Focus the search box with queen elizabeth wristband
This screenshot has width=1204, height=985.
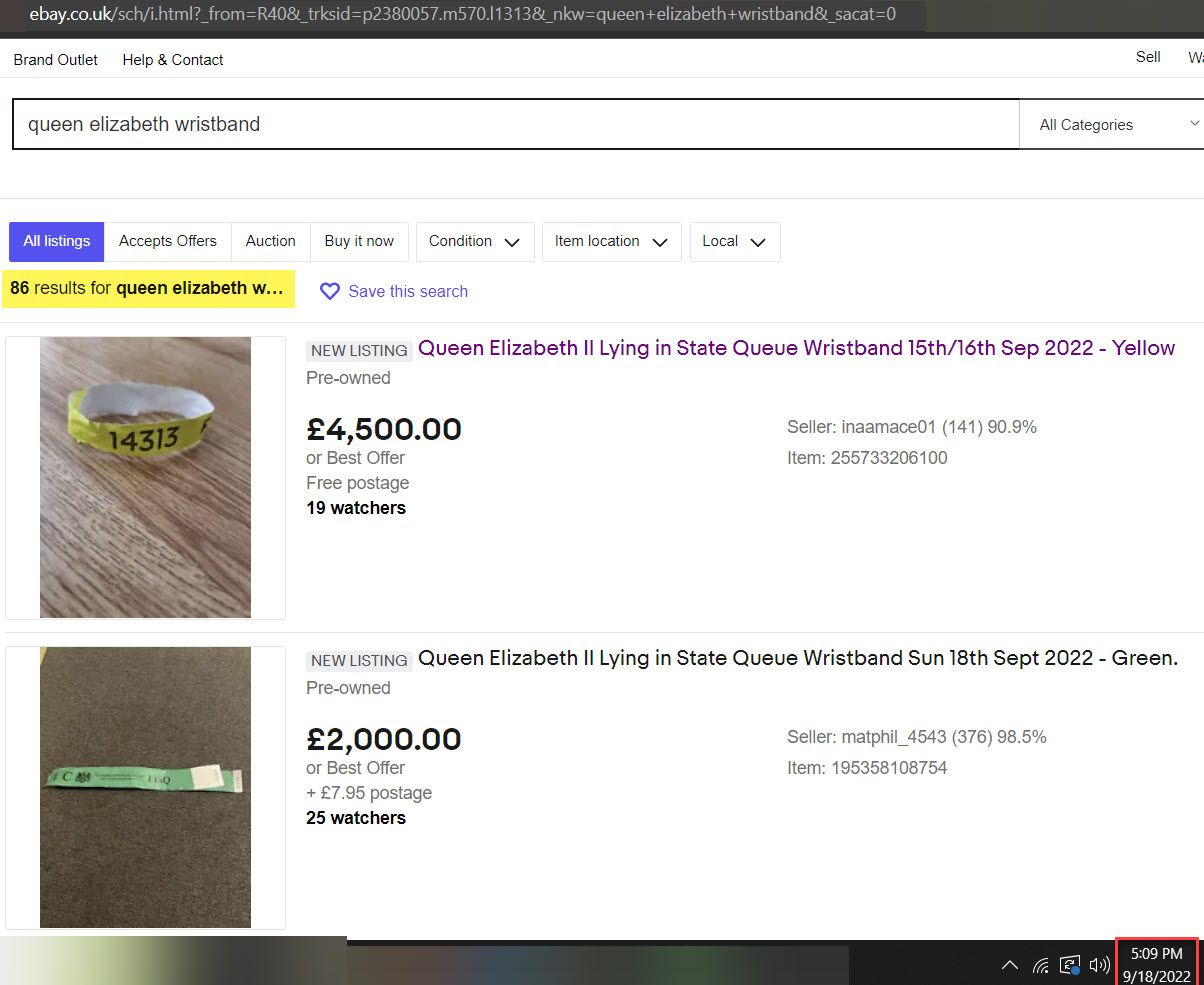(515, 125)
